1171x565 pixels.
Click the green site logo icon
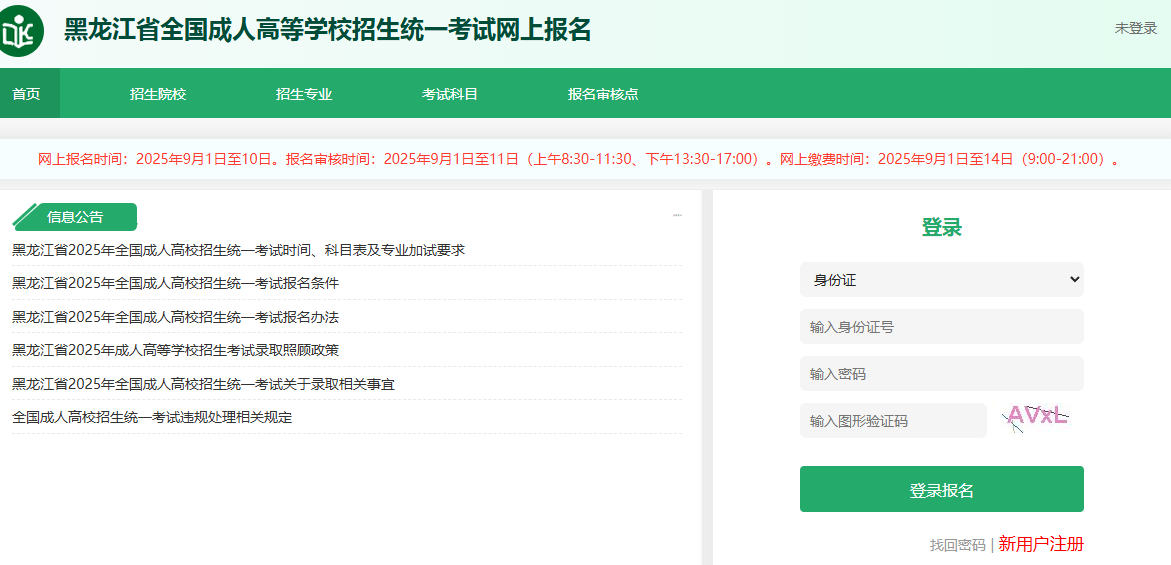(x=23, y=31)
